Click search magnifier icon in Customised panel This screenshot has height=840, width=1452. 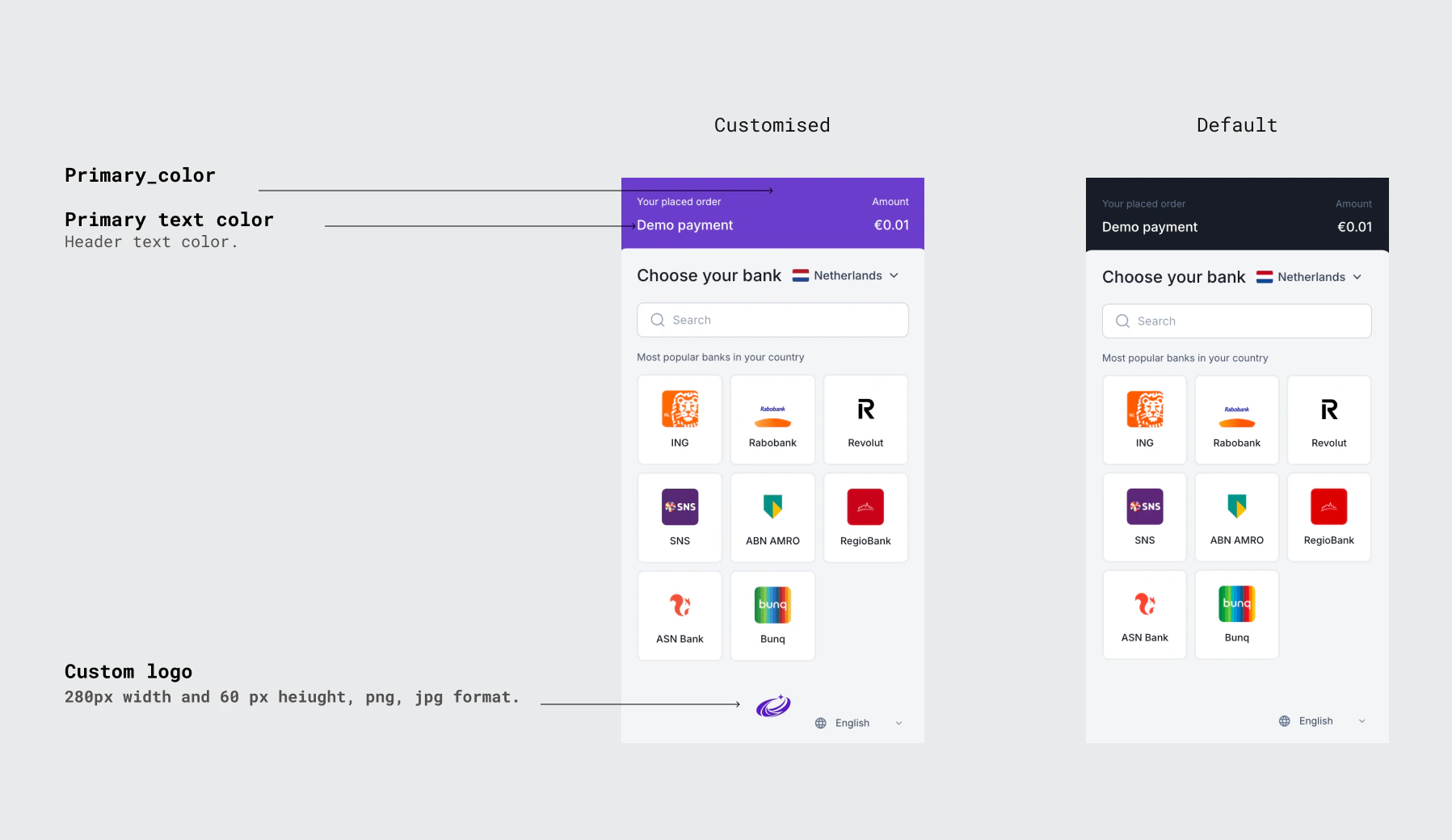658,320
